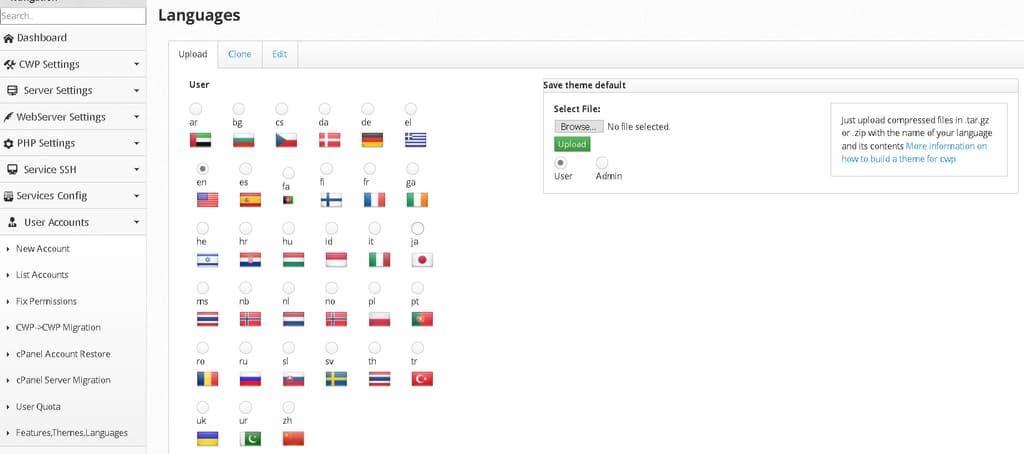Open Features,Themes,Languages page

pyautogui.click(x=72, y=432)
